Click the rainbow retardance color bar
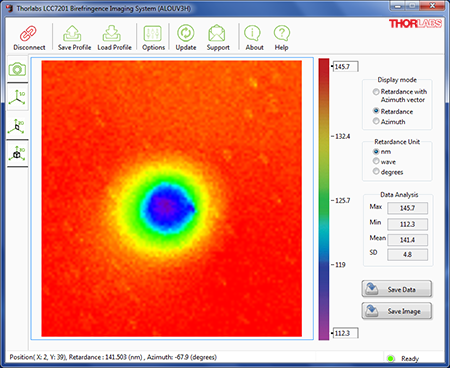The width and height of the screenshot is (450, 368). (x=324, y=199)
